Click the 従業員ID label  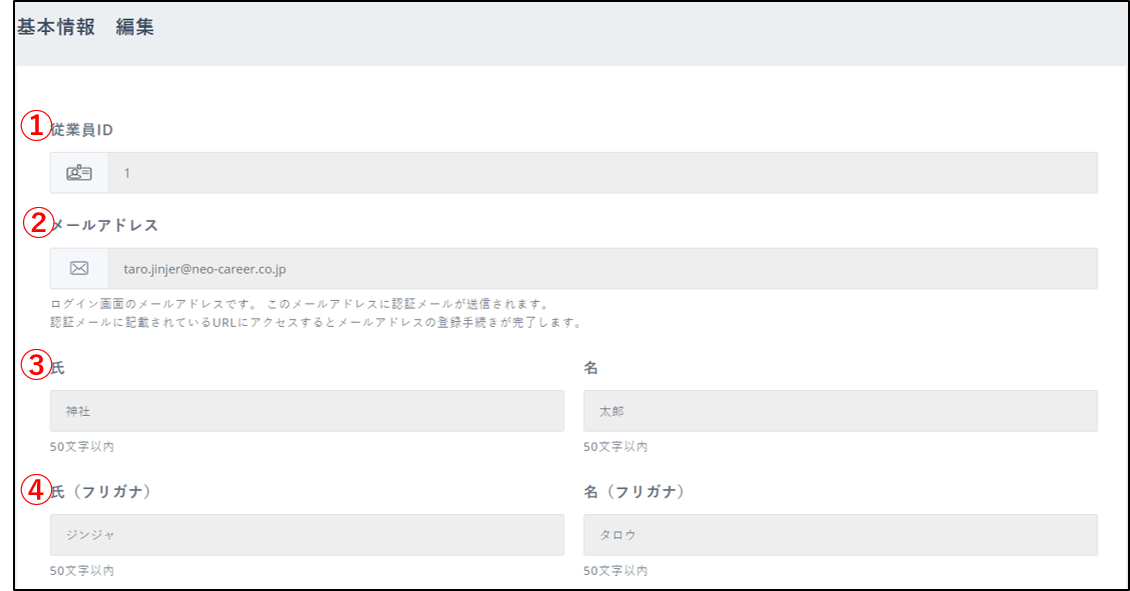(x=82, y=129)
